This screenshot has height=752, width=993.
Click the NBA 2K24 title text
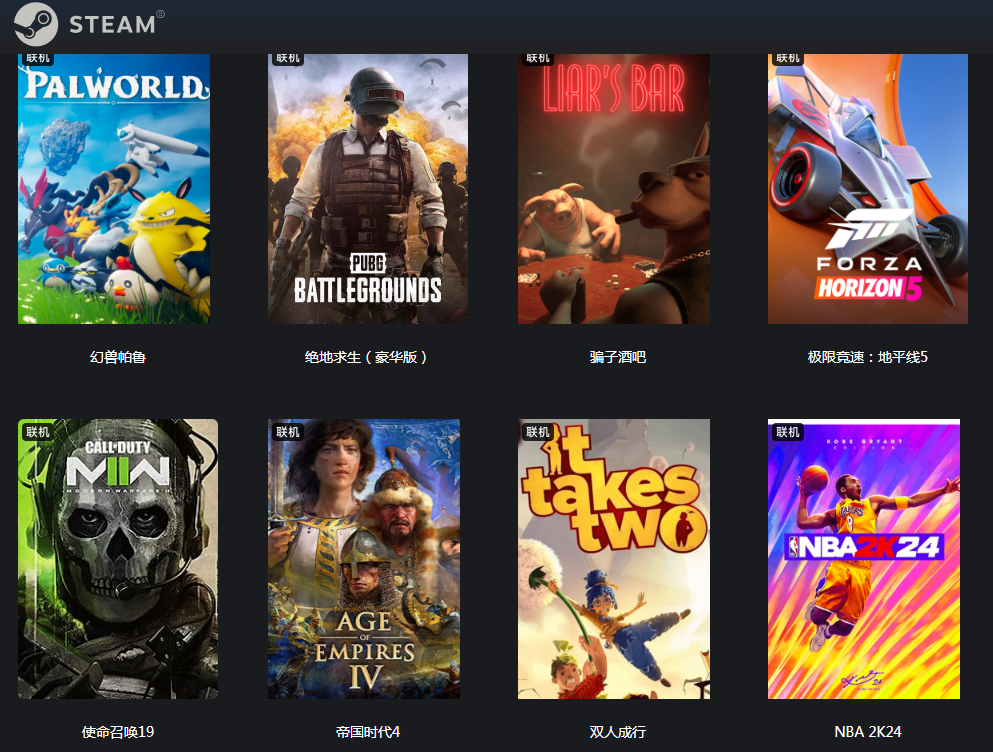pyautogui.click(x=868, y=732)
